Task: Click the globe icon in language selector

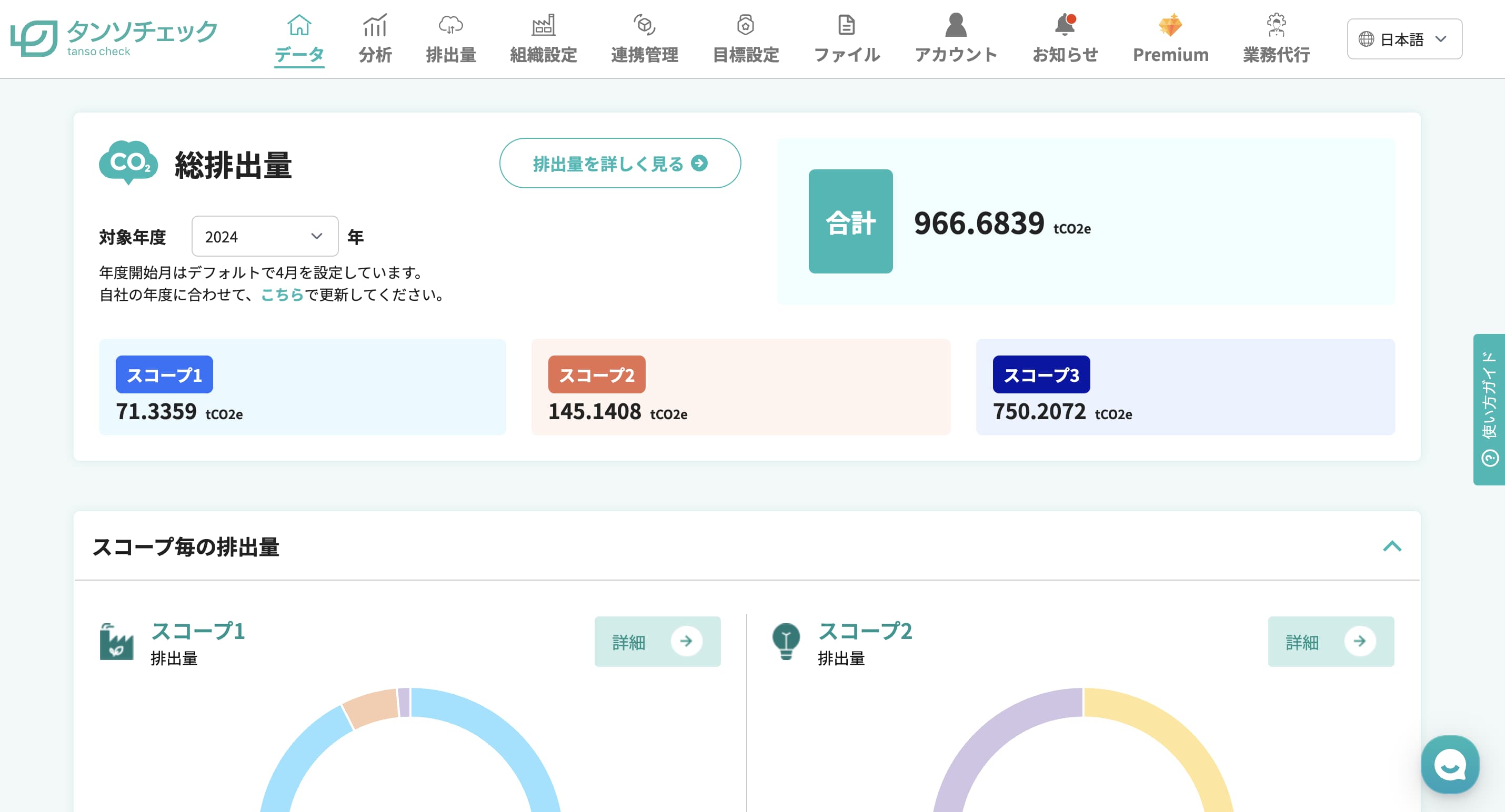Action: pyautogui.click(x=1366, y=39)
